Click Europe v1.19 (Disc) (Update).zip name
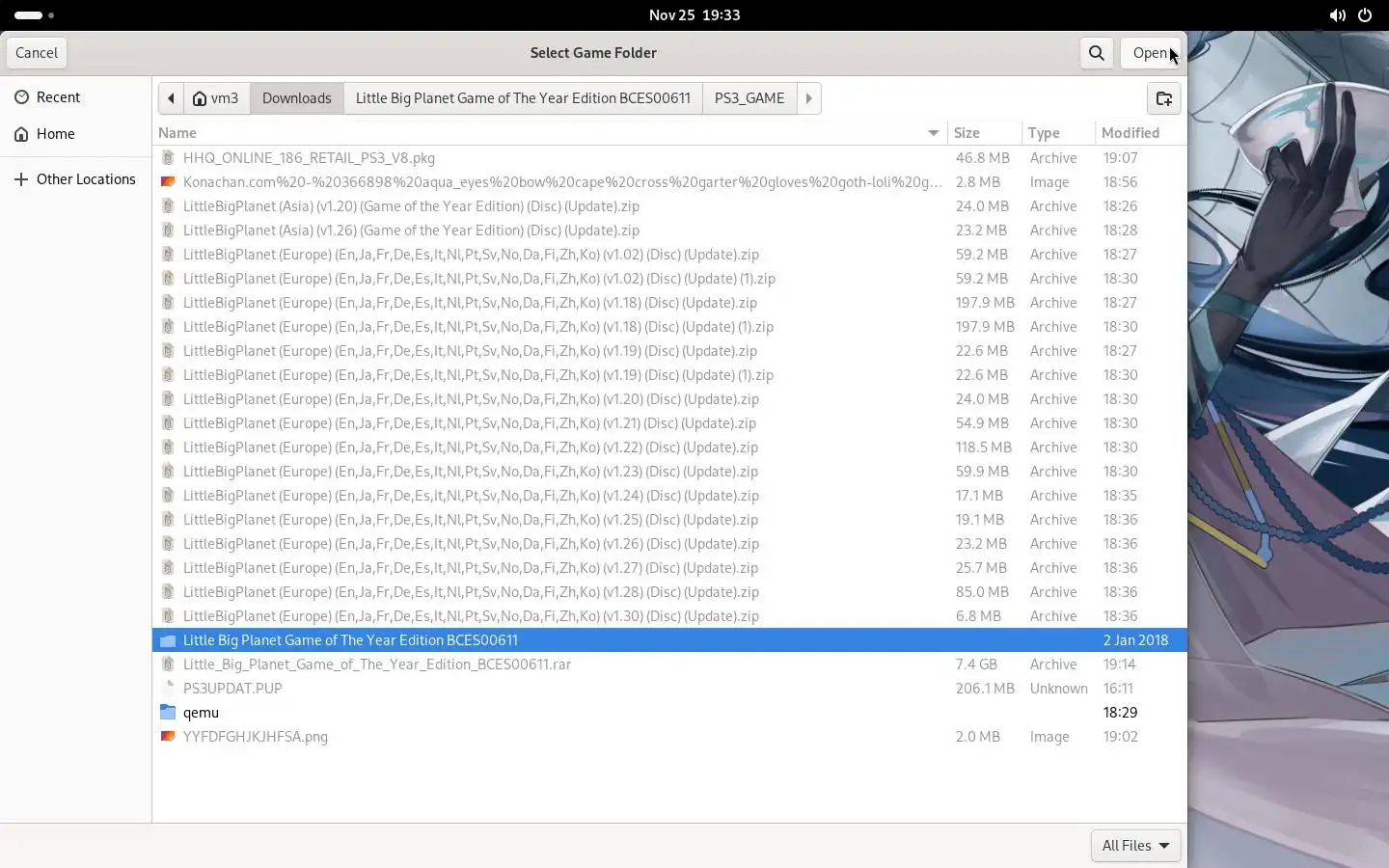1389x868 pixels. [x=470, y=351]
